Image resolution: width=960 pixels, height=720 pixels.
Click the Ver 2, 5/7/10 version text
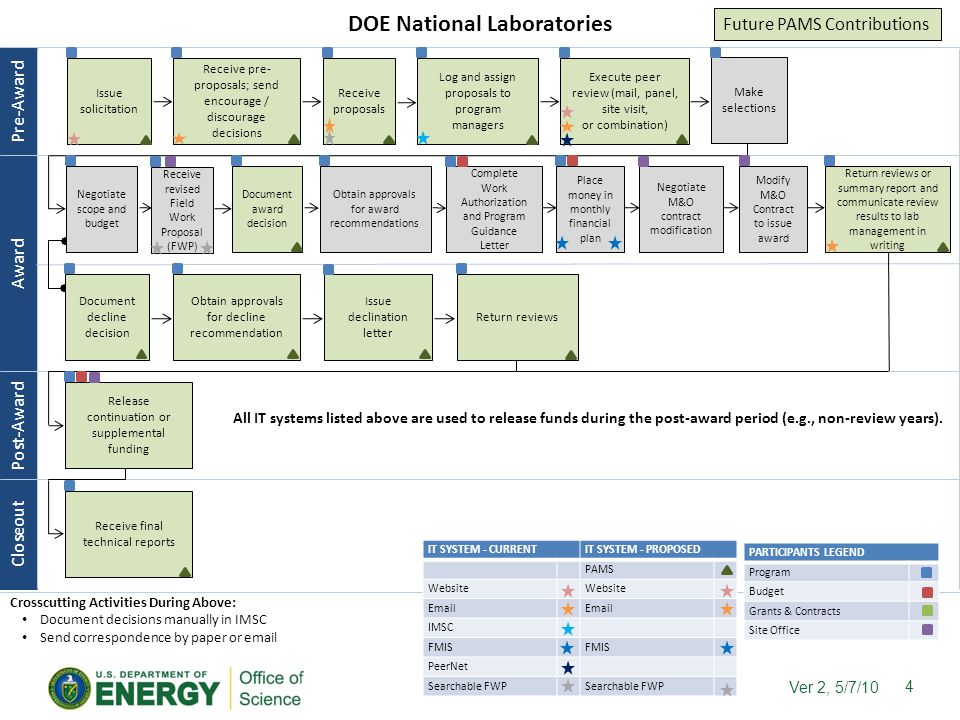click(833, 687)
